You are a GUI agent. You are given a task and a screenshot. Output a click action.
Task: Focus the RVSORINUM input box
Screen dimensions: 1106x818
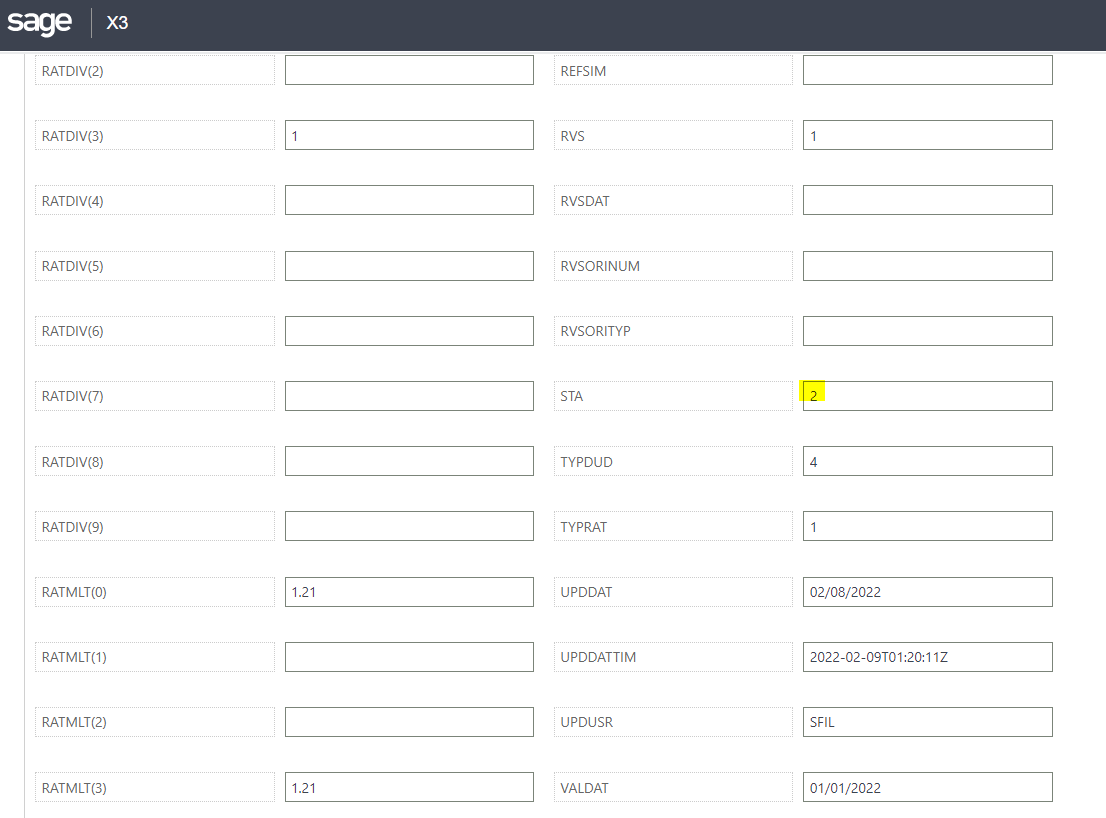(x=927, y=266)
